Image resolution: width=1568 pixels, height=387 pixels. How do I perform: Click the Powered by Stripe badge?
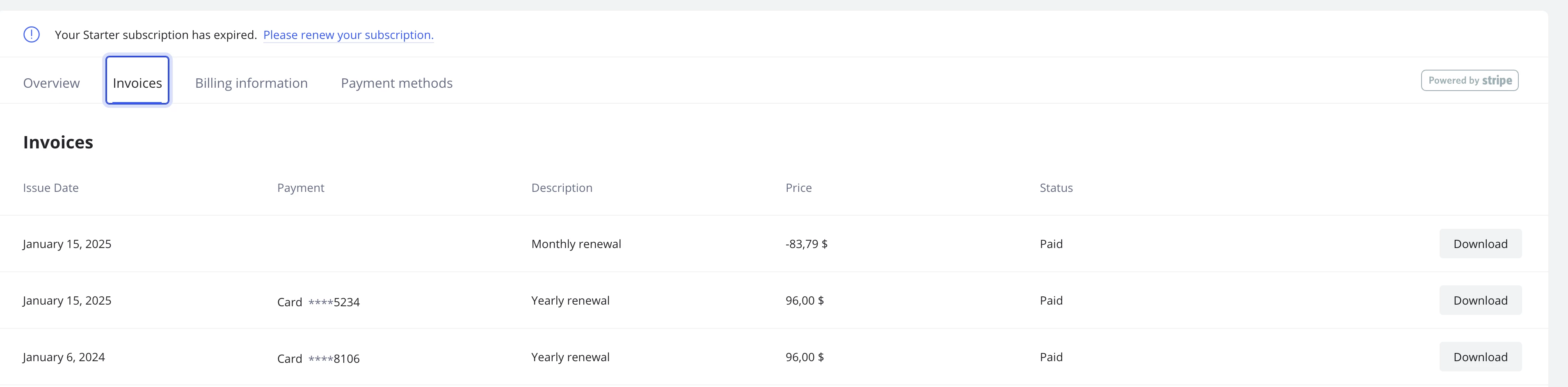[1470, 80]
